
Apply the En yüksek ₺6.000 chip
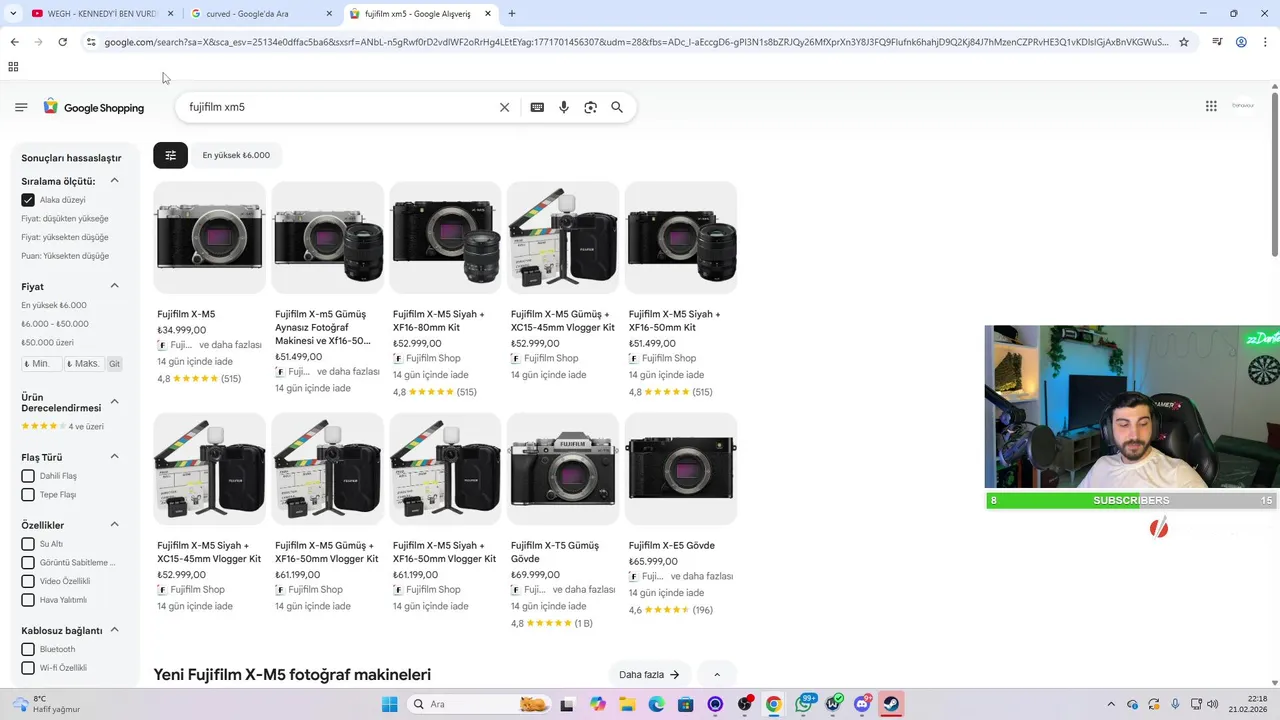pos(236,155)
